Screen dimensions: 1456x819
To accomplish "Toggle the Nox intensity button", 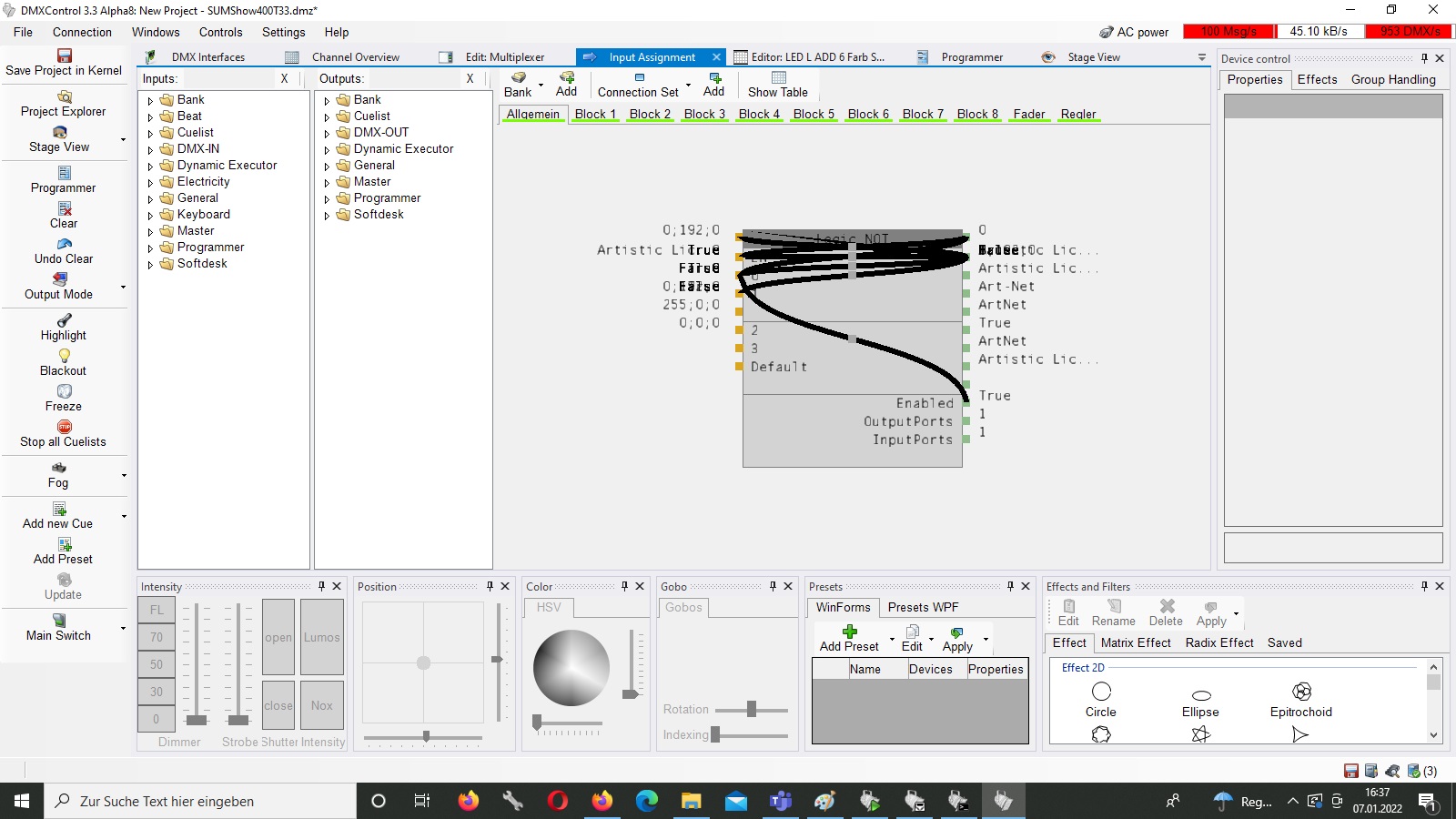I will point(322,705).
